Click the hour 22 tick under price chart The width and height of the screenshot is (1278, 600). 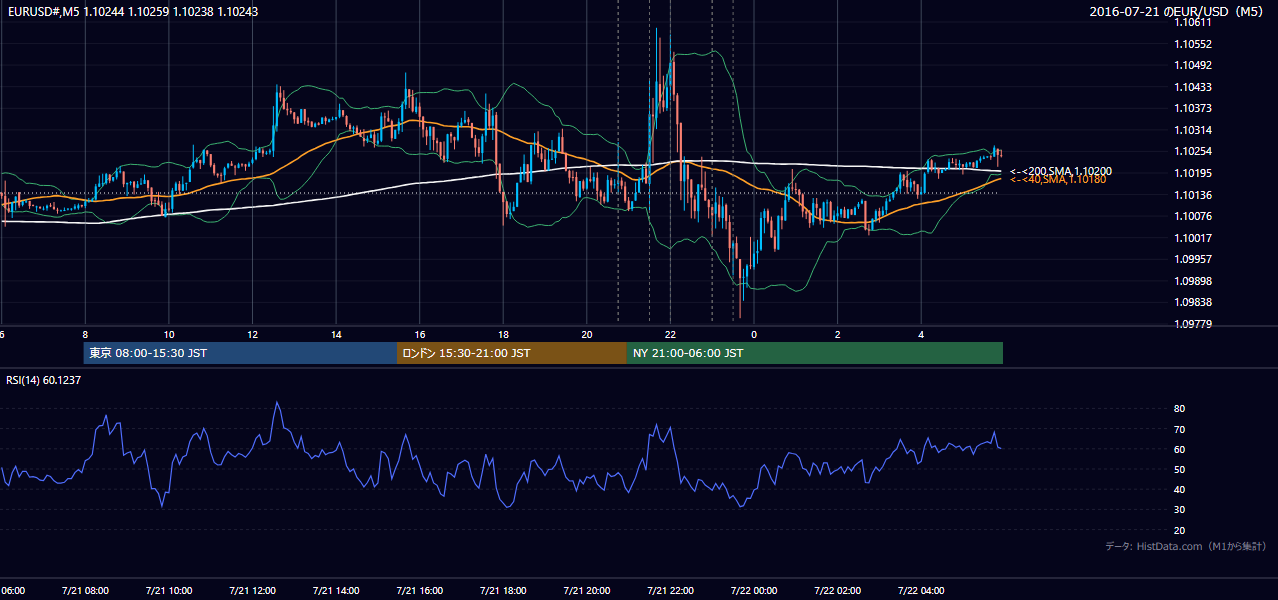coord(670,334)
